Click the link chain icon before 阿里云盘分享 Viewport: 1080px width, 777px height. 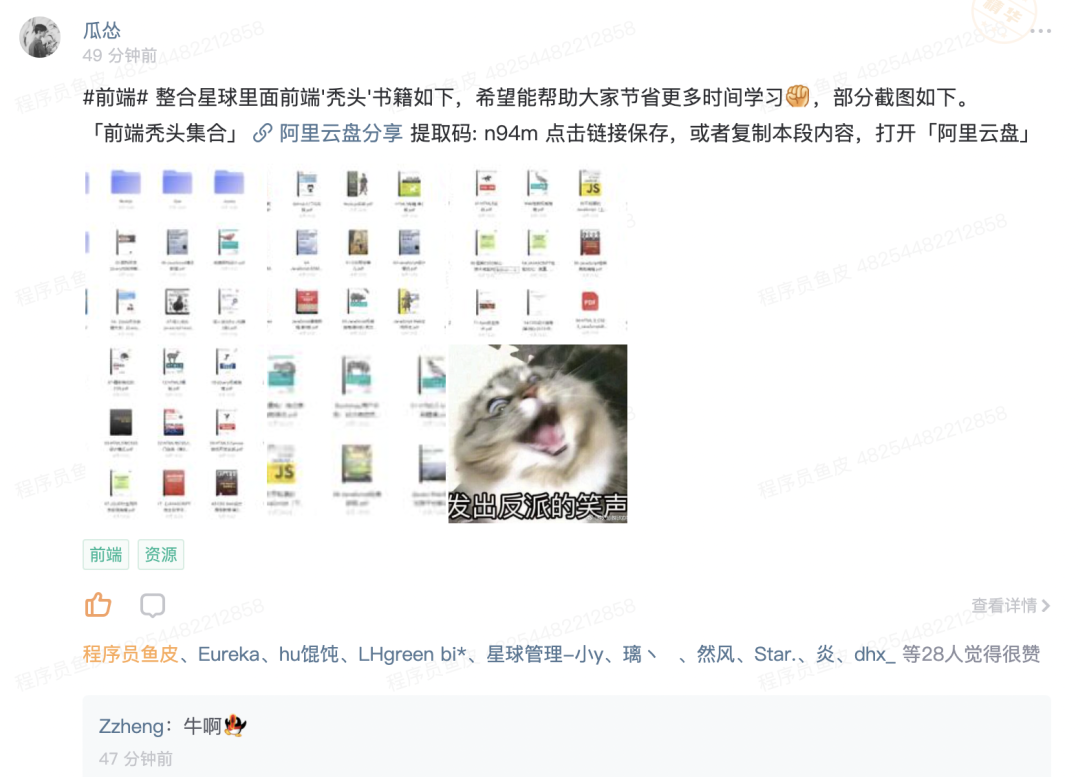point(262,133)
